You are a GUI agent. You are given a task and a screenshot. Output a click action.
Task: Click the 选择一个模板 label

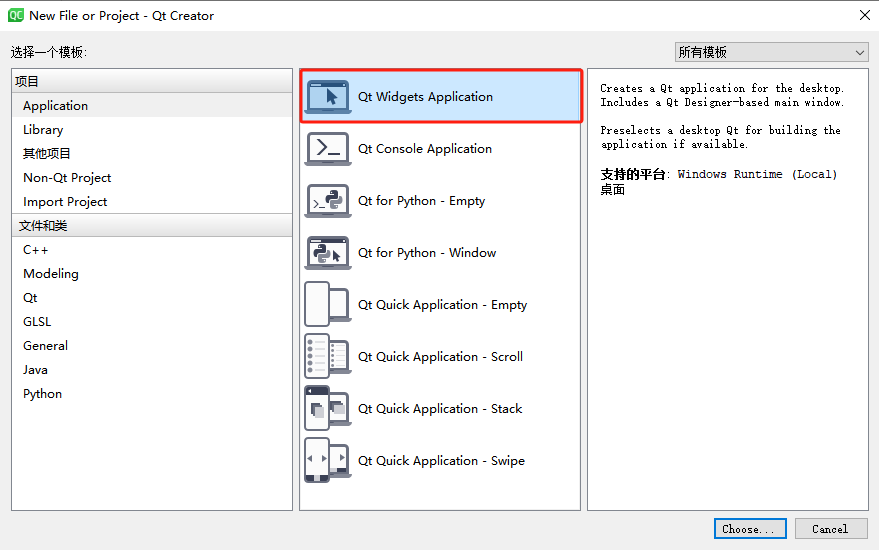click(x=48, y=52)
